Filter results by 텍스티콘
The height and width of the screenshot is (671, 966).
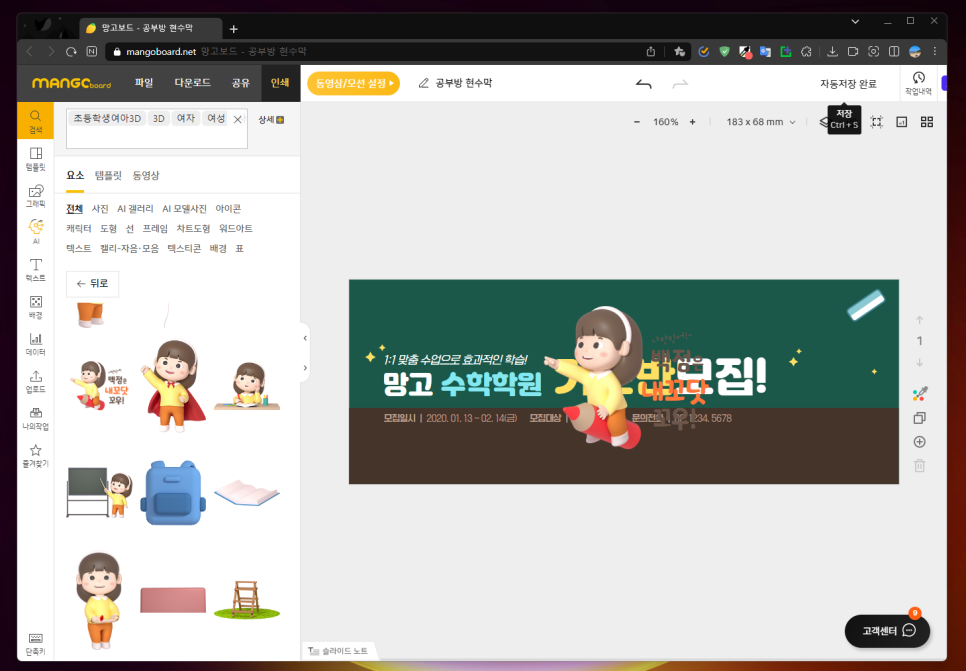pos(184,248)
